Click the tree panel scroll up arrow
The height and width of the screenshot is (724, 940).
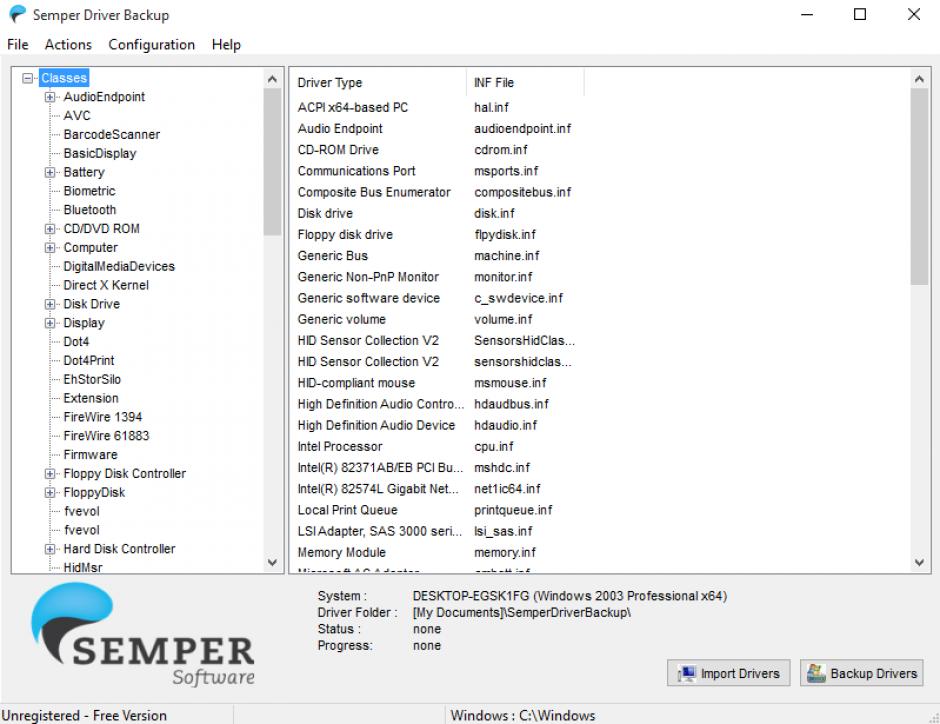click(x=272, y=79)
